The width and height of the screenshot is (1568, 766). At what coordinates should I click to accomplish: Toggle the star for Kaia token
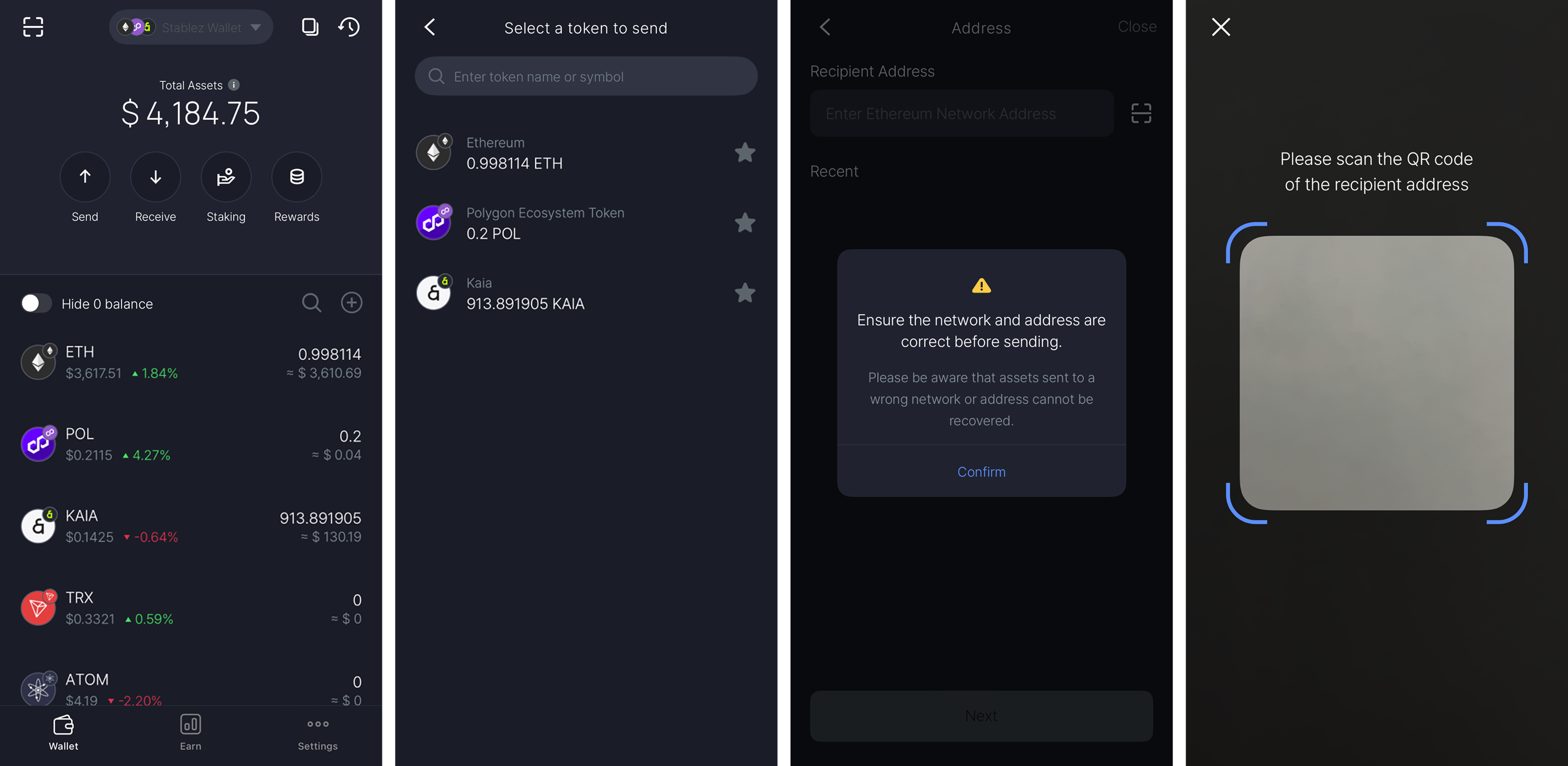point(744,293)
